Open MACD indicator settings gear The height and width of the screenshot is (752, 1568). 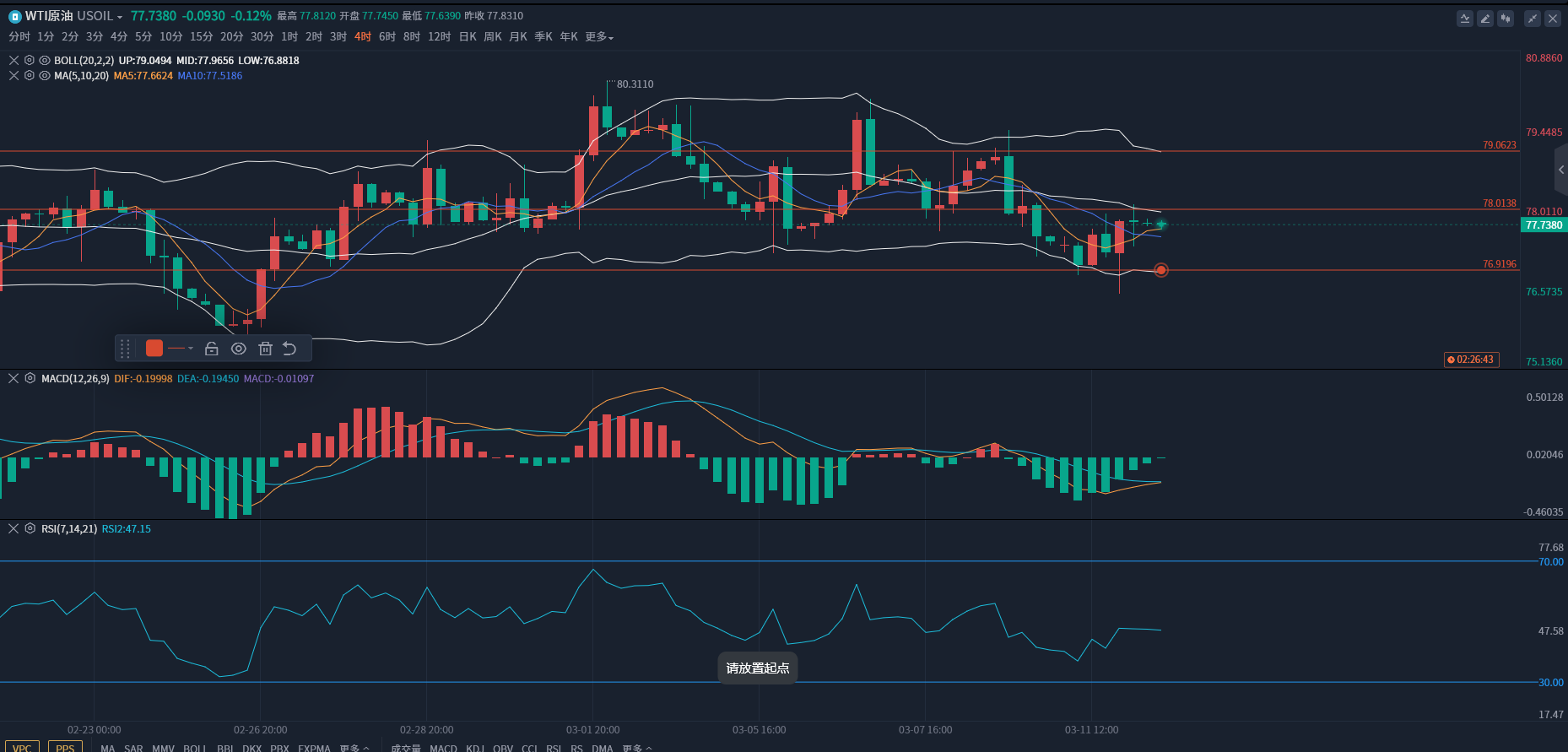point(30,379)
